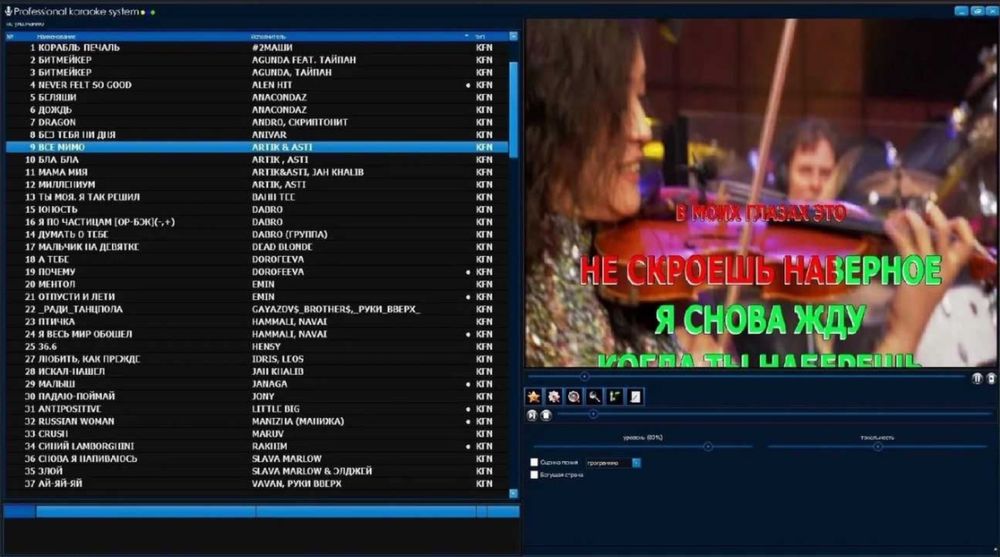Adjust the уровень (80%) volume slider handle
The height and width of the screenshot is (557, 1000).
[708, 447]
